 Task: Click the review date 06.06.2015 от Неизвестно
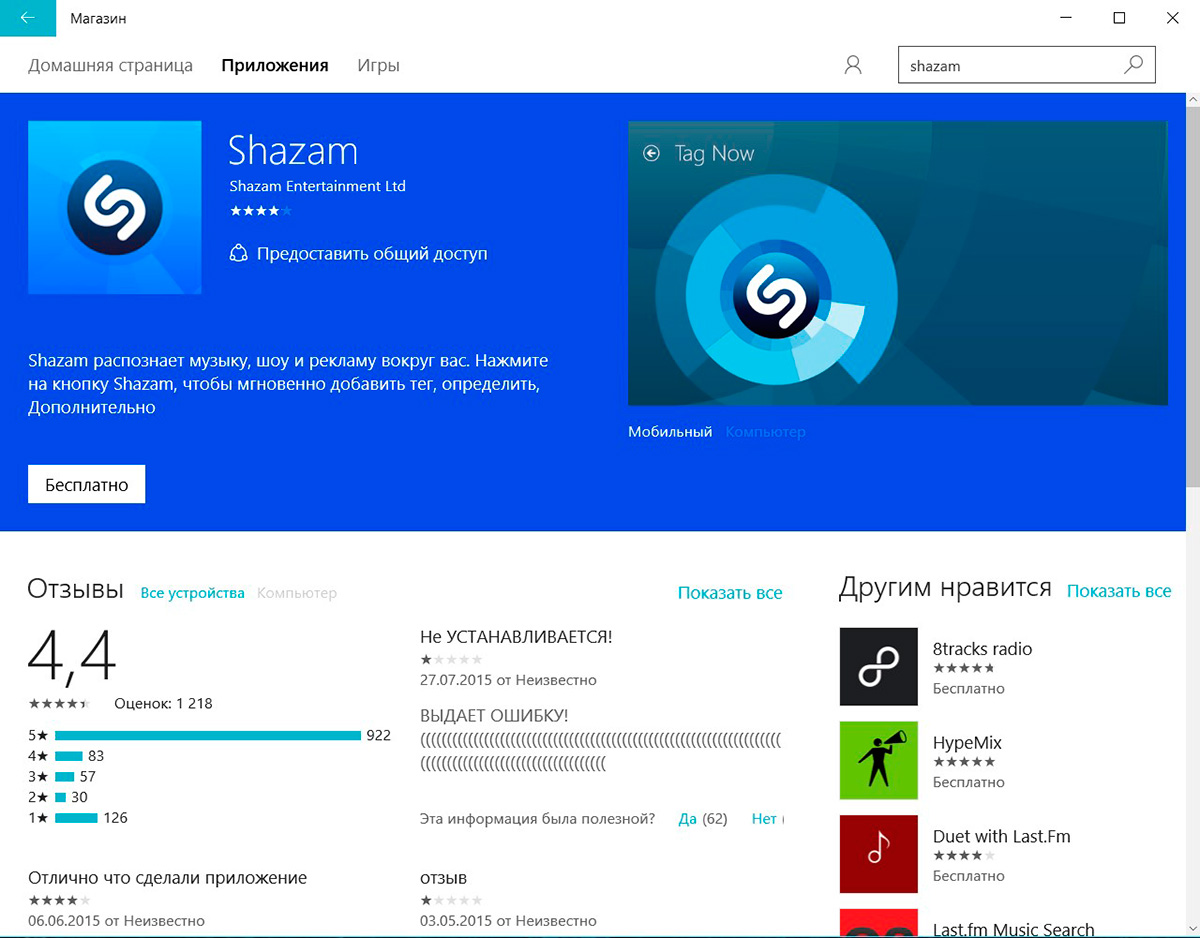[116, 921]
